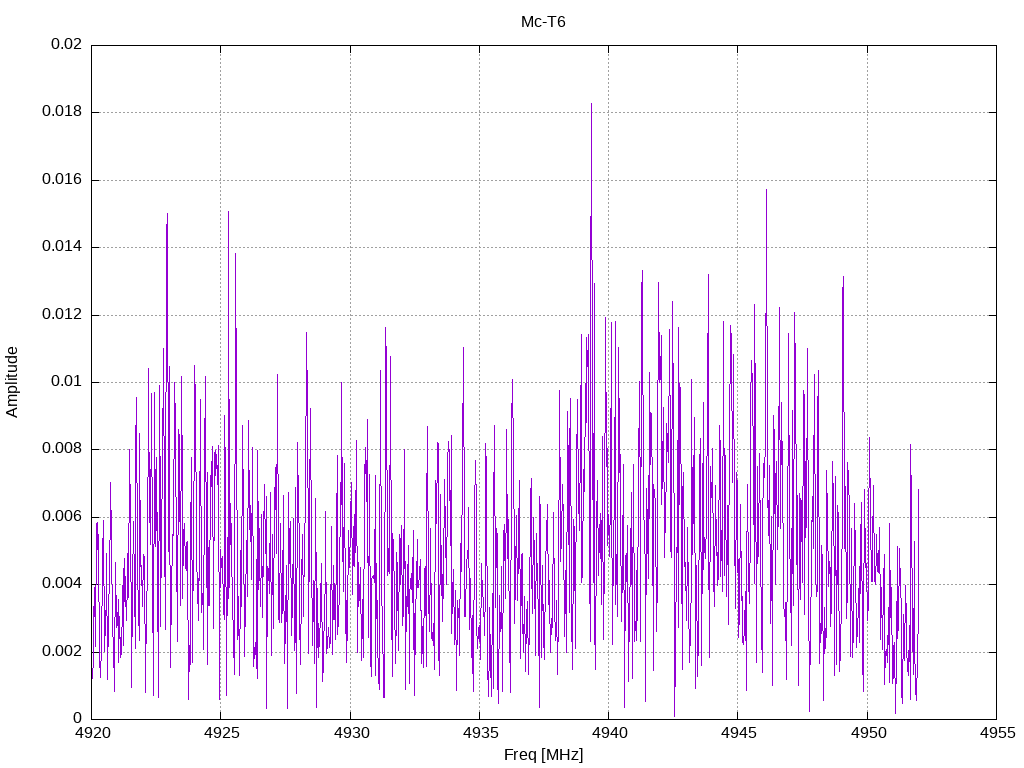Click the 0.008 y-axis tick label
The image size is (1024, 768).
(x=62, y=449)
